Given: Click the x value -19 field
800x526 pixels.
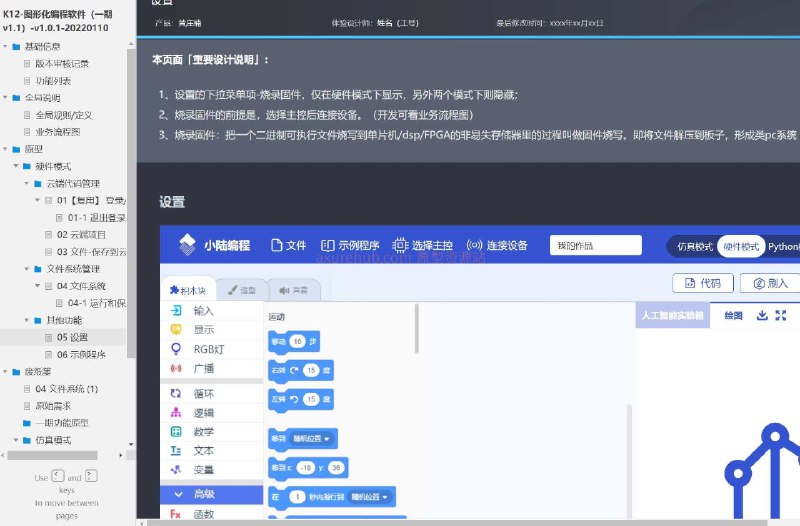Looking at the screenshot, I should tap(306, 468).
